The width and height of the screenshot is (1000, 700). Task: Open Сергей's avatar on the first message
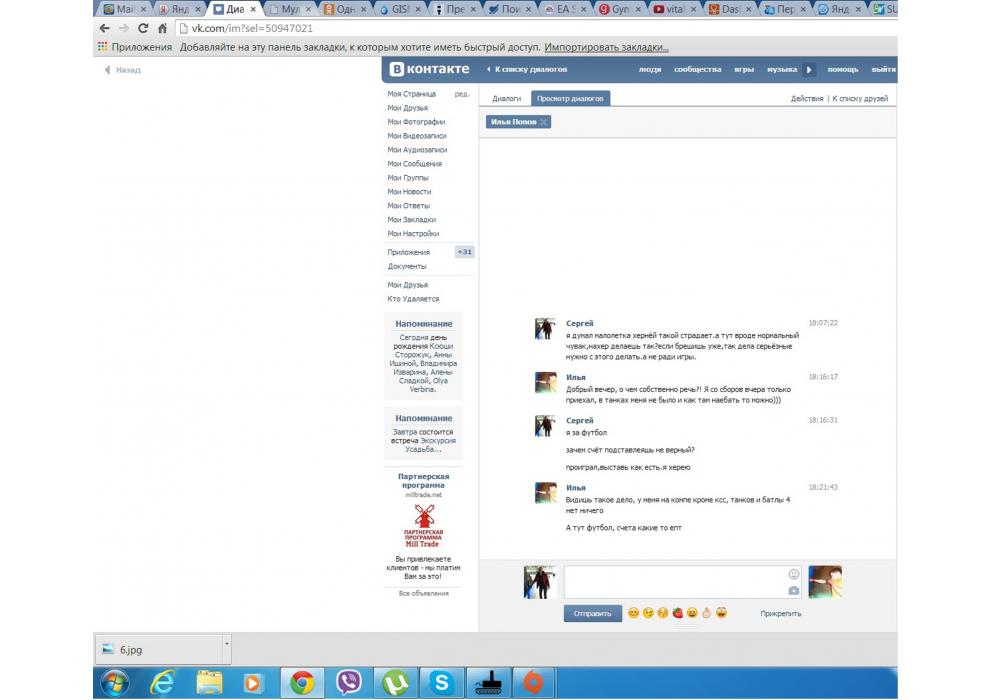pyautogui.click(x=545, y=329)
